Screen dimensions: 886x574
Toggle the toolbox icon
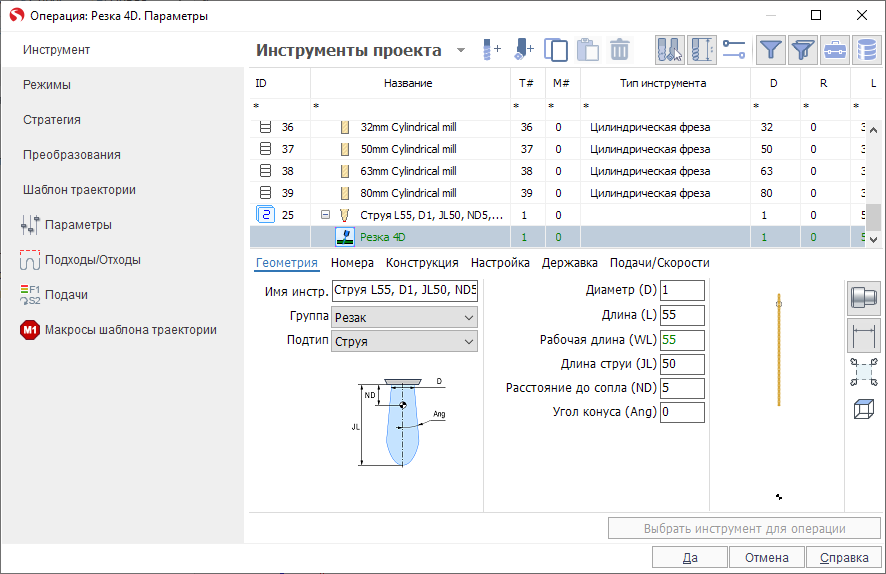pos(835,50)
